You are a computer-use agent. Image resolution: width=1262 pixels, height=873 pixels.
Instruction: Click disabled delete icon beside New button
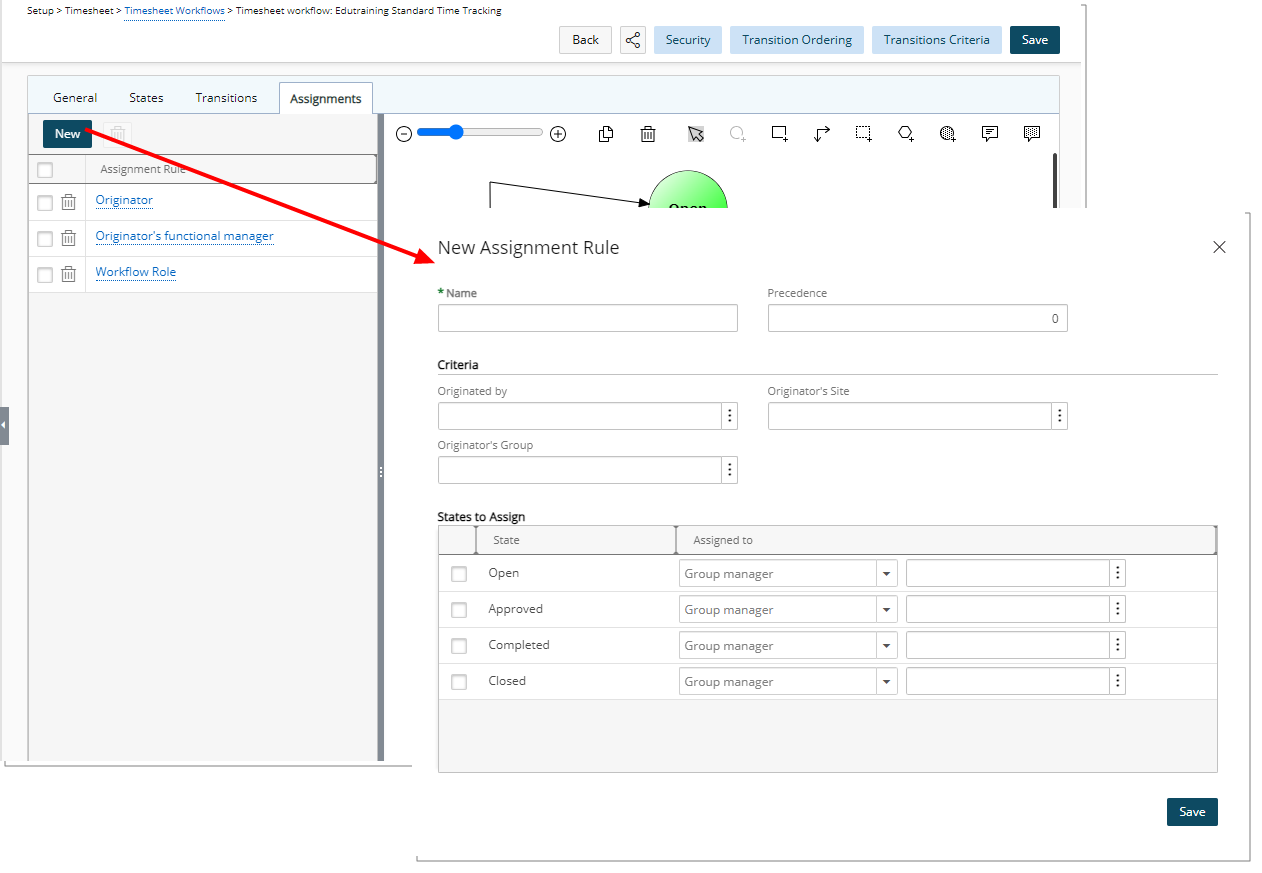117,134
